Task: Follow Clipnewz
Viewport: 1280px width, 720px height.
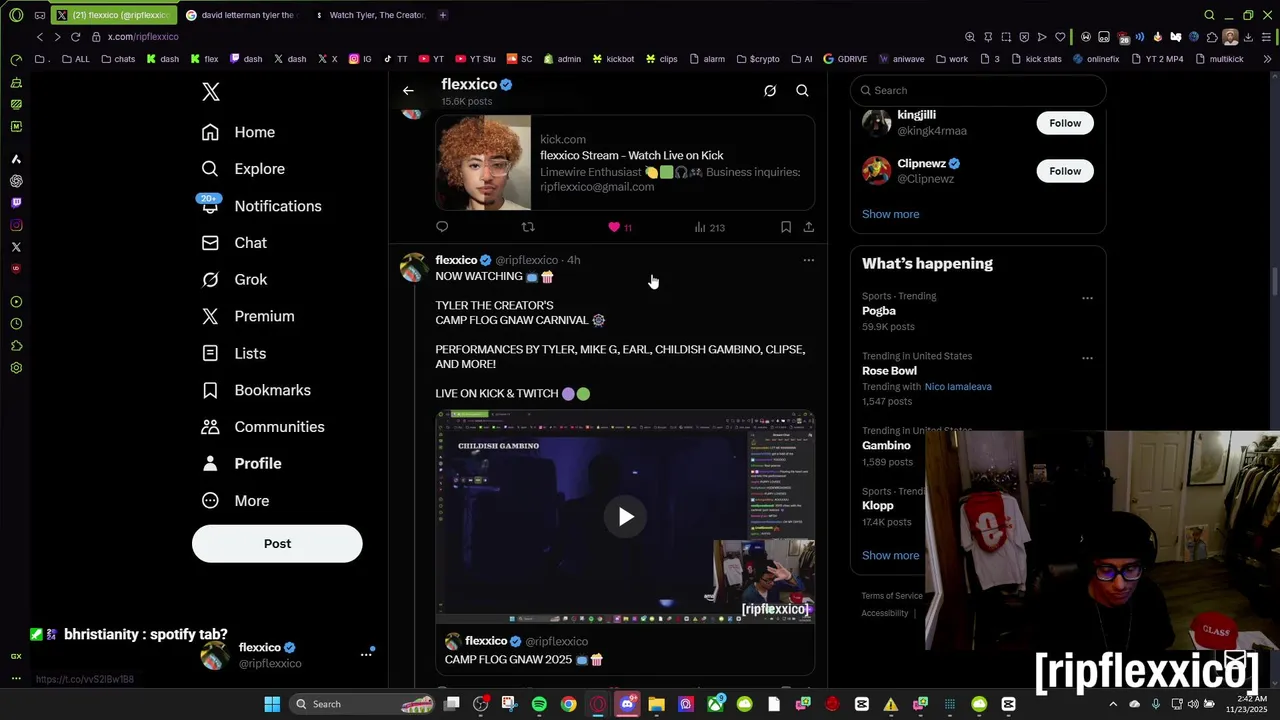Action: (x=1065, y=171)
